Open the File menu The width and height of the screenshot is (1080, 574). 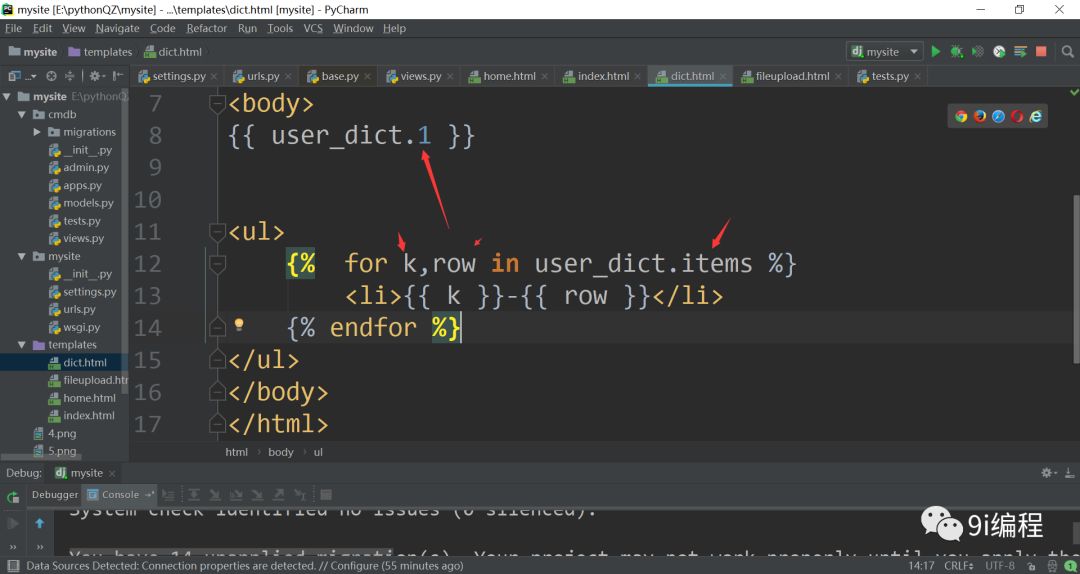point(13,28)
